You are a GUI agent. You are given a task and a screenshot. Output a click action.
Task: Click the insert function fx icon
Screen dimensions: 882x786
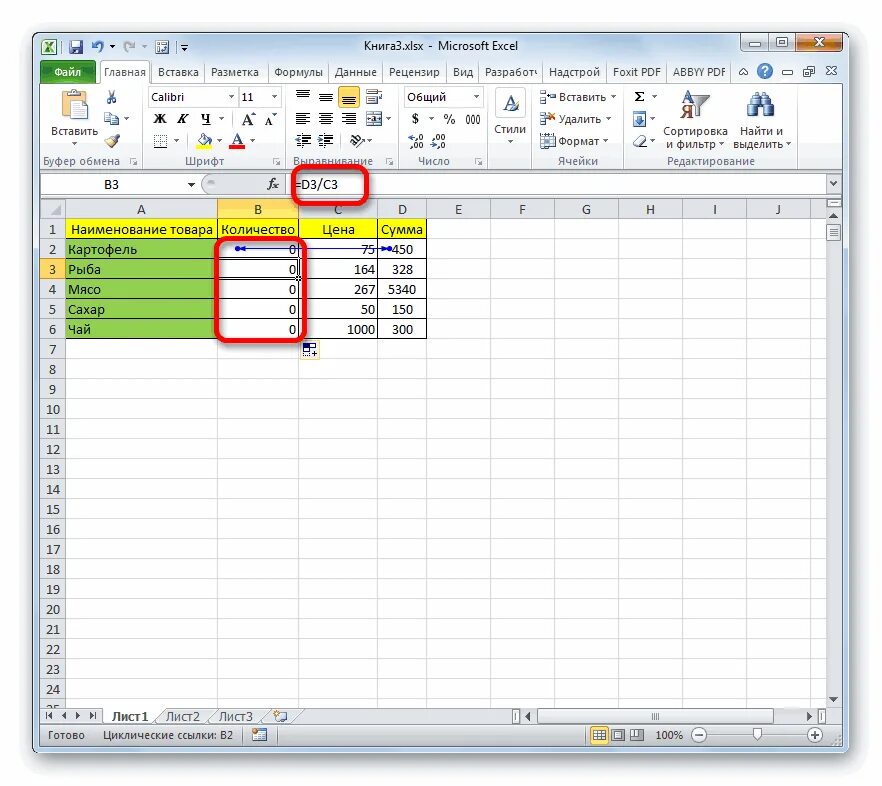[x=273, y=184]
